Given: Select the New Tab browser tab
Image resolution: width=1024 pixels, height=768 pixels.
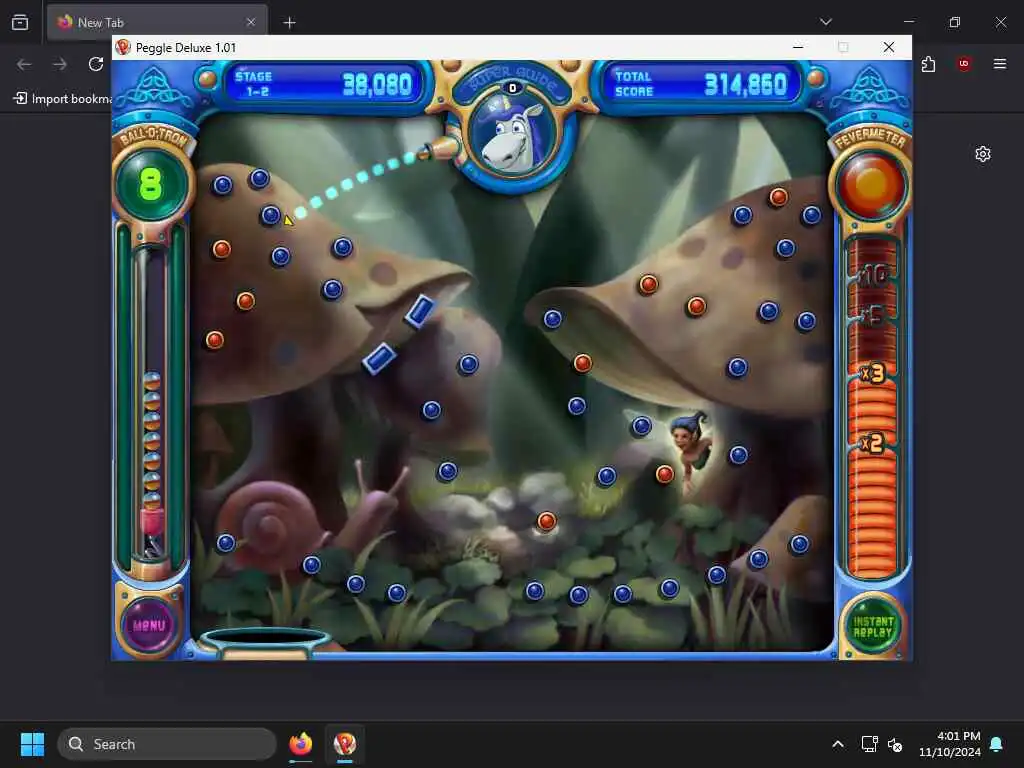Looking at the screenshot, I should click(157, 22).
